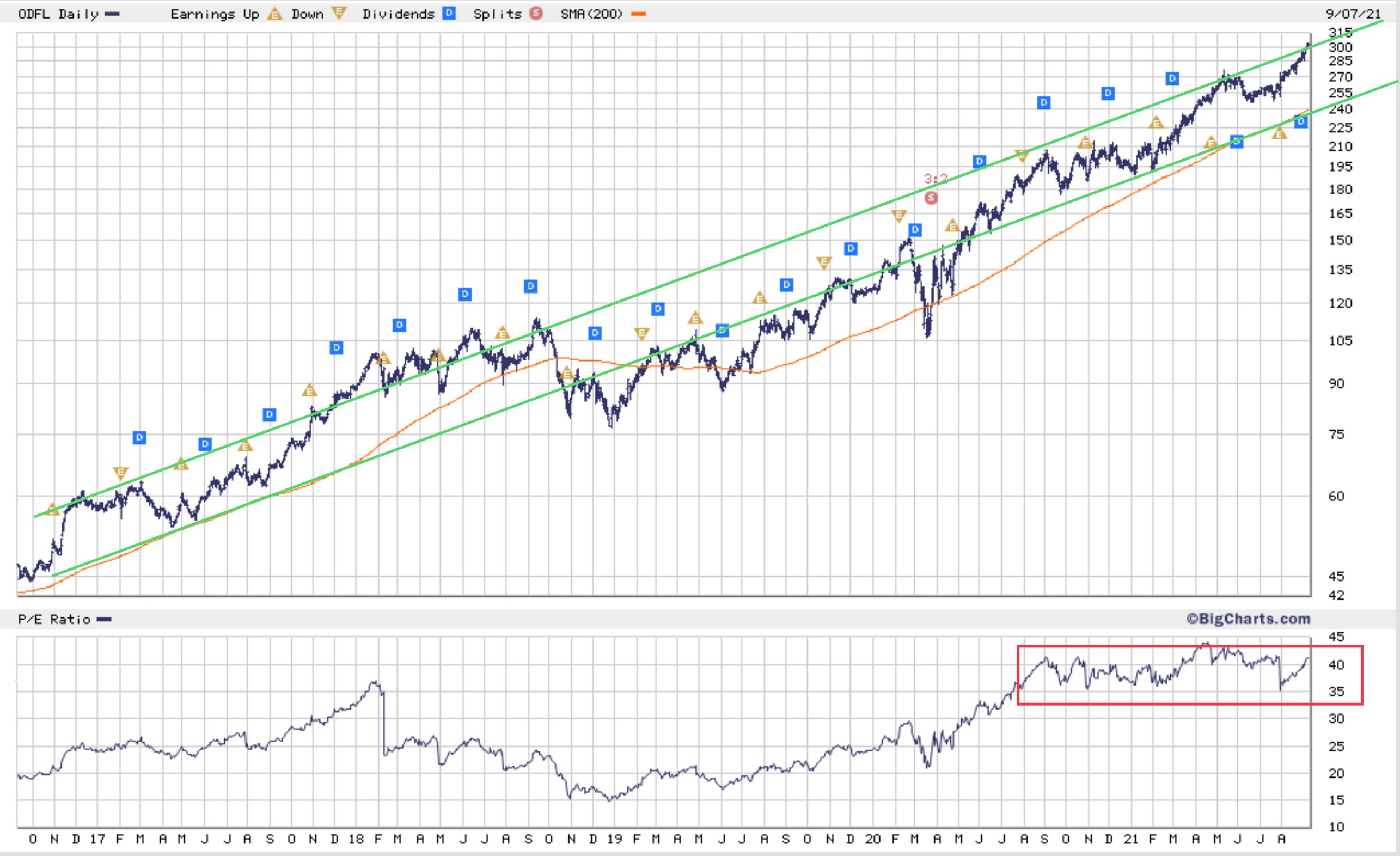Click the Splits S legend icon
Screen dimensions: 1400x856
[536, 14]
